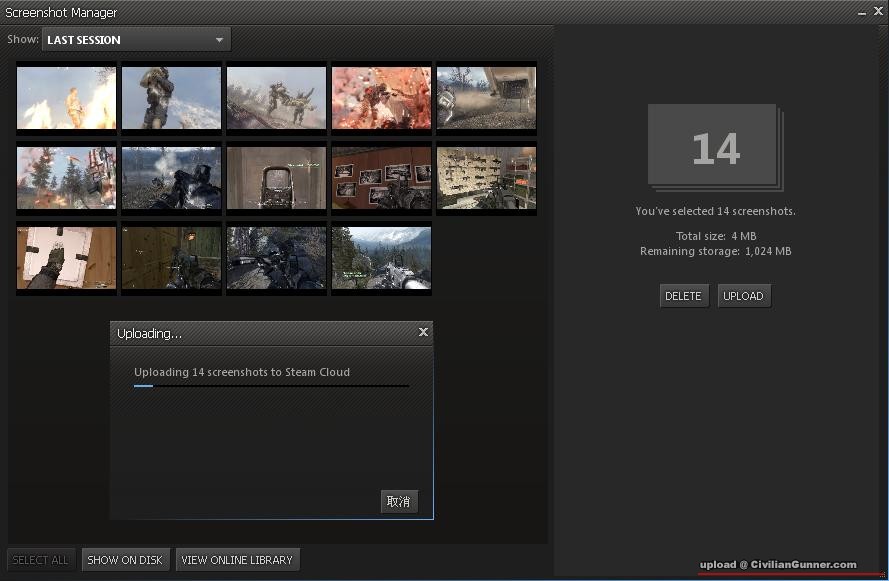Select the two soldiers fighting on slope thumbnail
This screenshot has width=889, height=581.
(276, 98)
